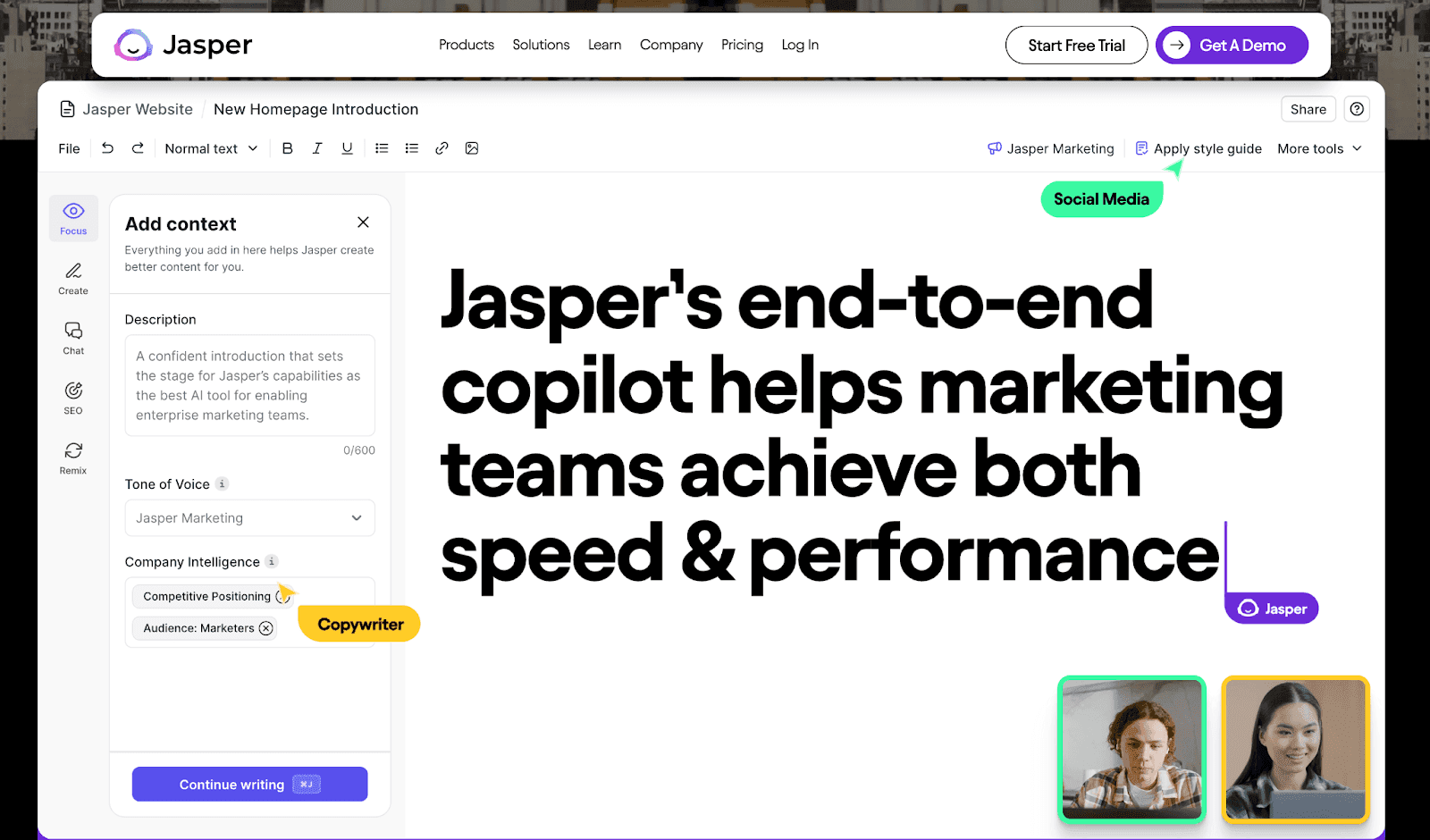Click the Log In link
The height and width of the screenshot is (840, 1430).
pyautogui.click(x=800, y=45)
